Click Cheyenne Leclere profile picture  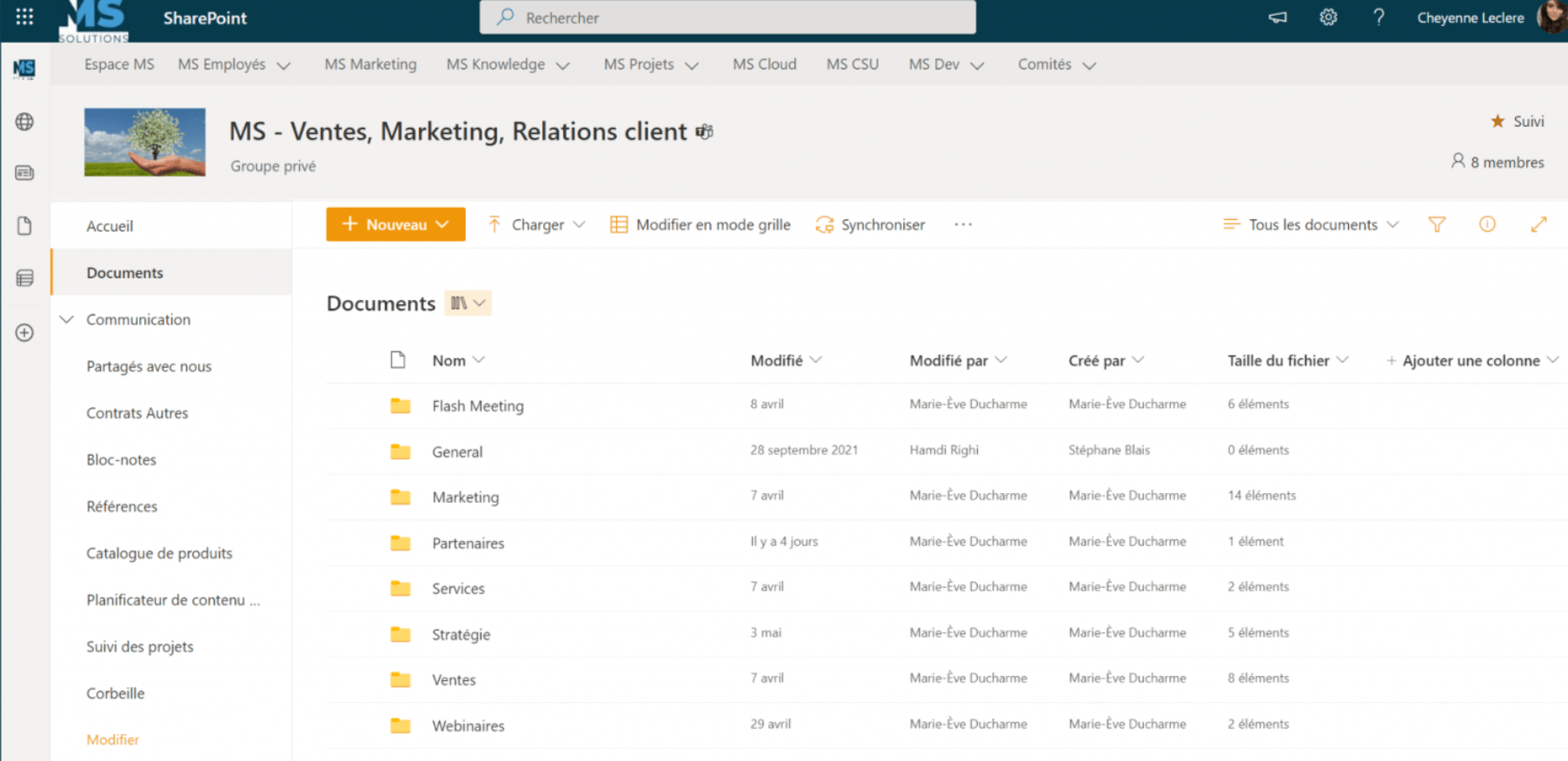[x=1551, y=17]
